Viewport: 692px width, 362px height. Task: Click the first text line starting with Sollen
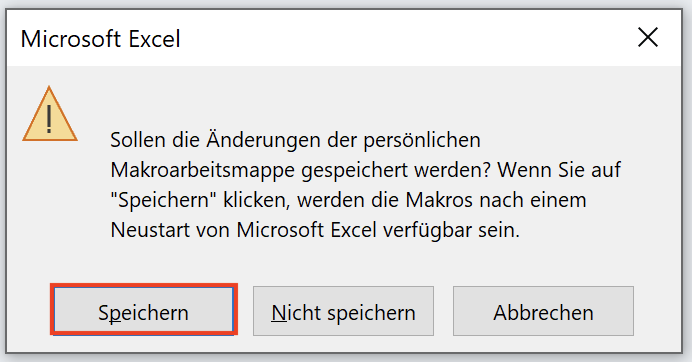(x=295, y=140)
